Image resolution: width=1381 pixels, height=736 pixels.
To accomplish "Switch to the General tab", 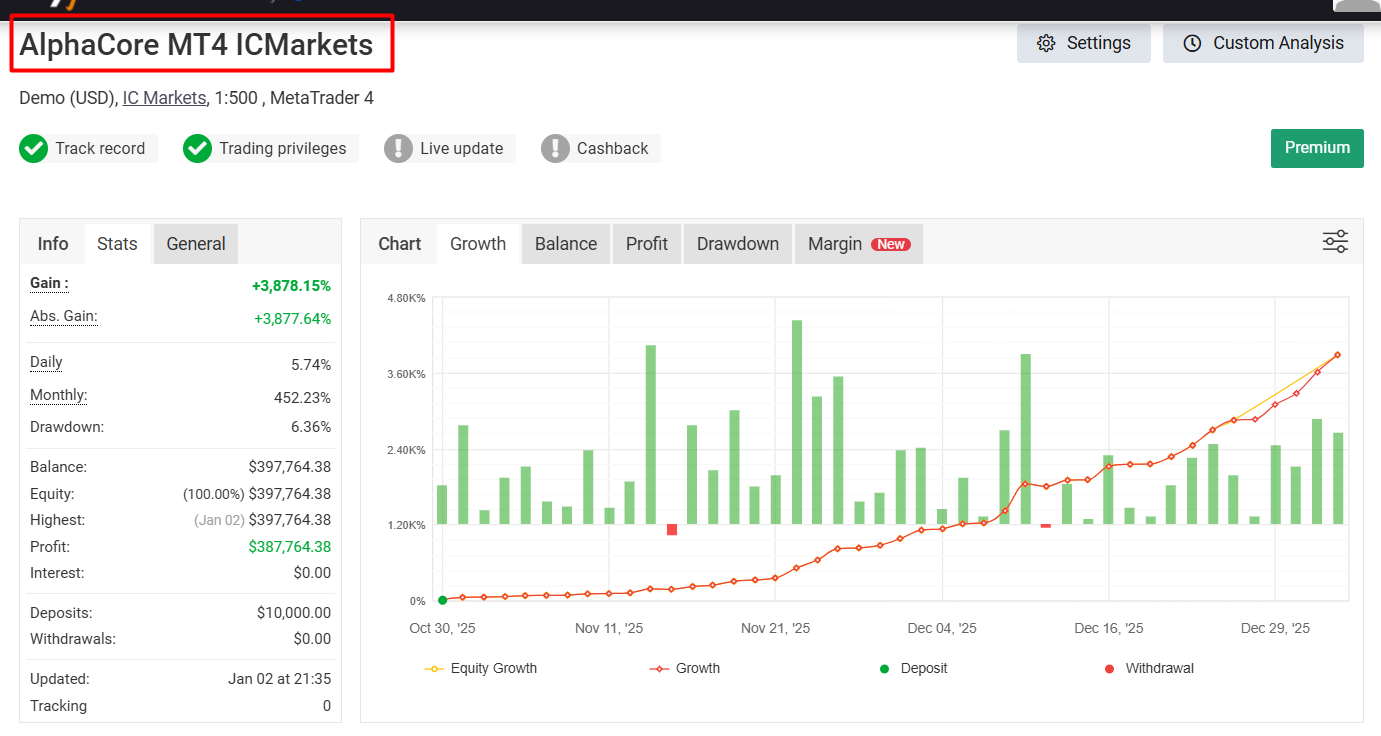I will coord(196,244).
